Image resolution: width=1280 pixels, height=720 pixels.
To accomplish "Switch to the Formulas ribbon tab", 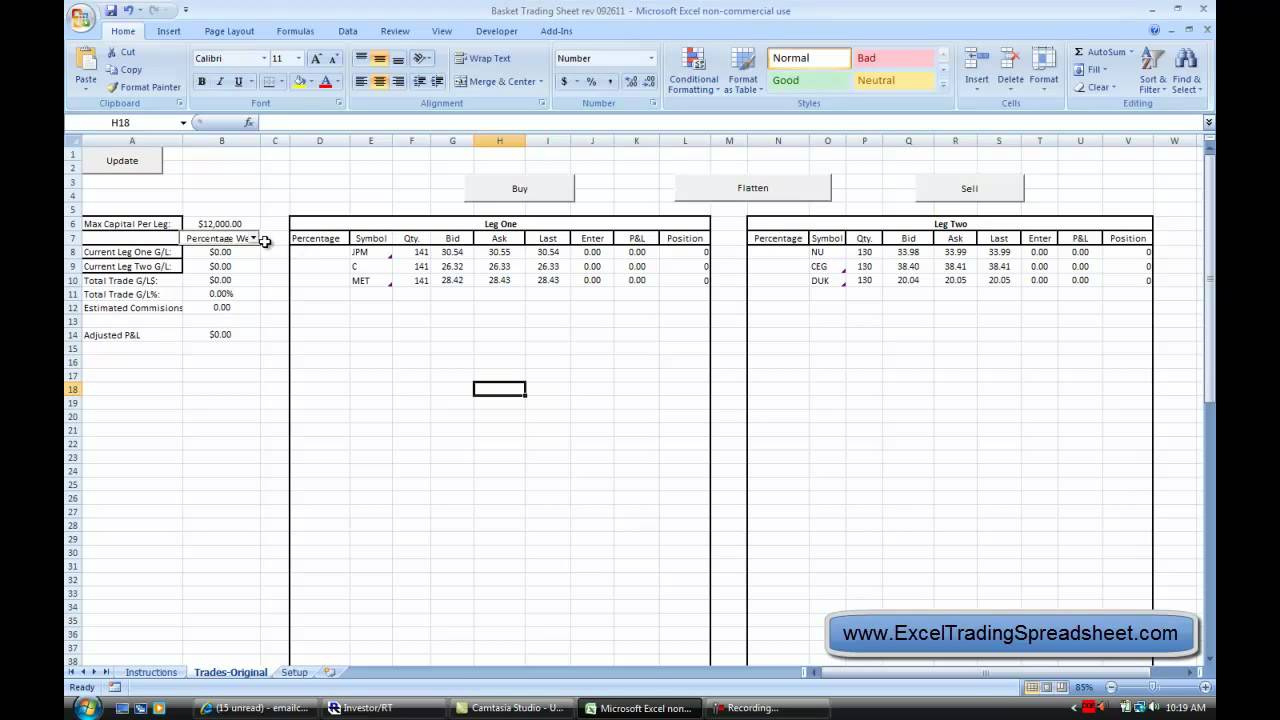I will 295,31.
